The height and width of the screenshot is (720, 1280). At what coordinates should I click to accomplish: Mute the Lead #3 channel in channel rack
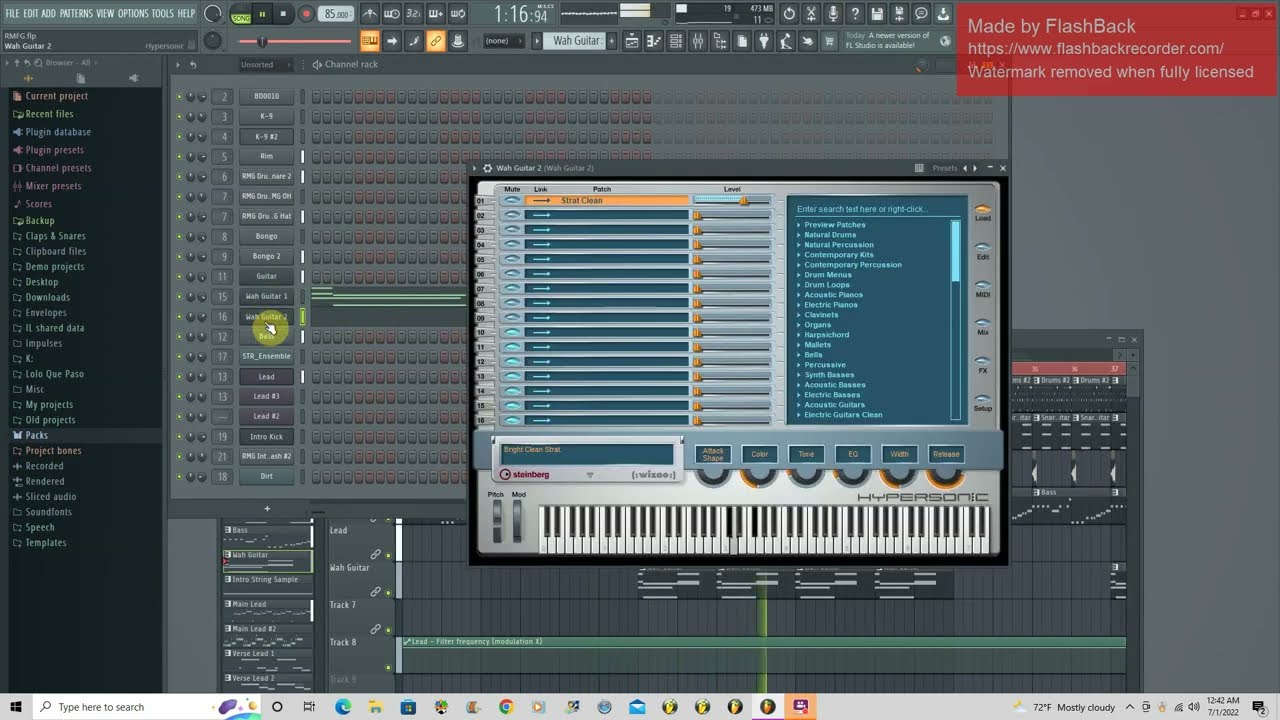180,397
